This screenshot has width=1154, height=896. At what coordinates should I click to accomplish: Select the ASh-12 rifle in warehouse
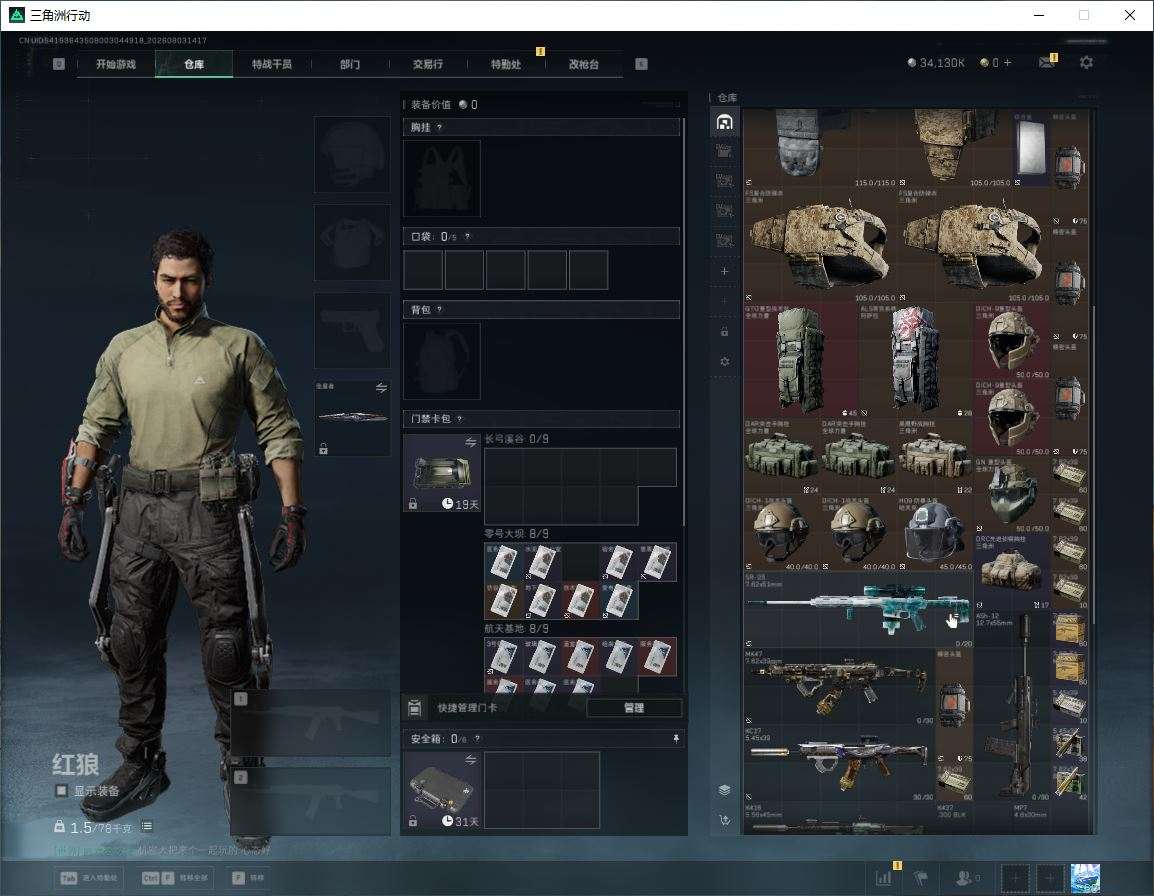pos(1012,706)
